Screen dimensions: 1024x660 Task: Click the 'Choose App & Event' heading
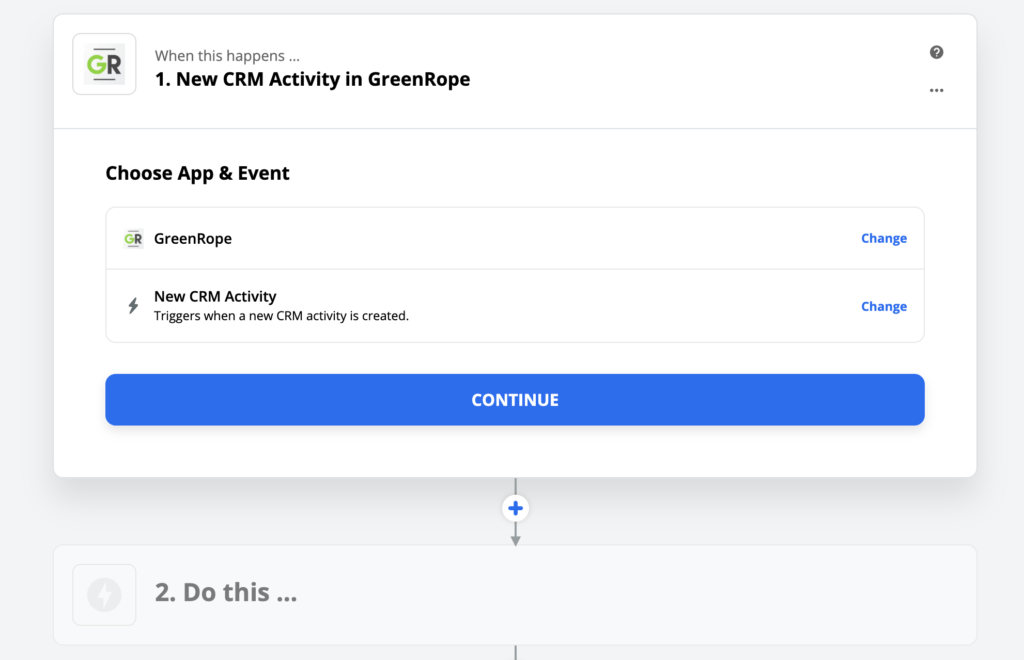(x=197, y=173)
